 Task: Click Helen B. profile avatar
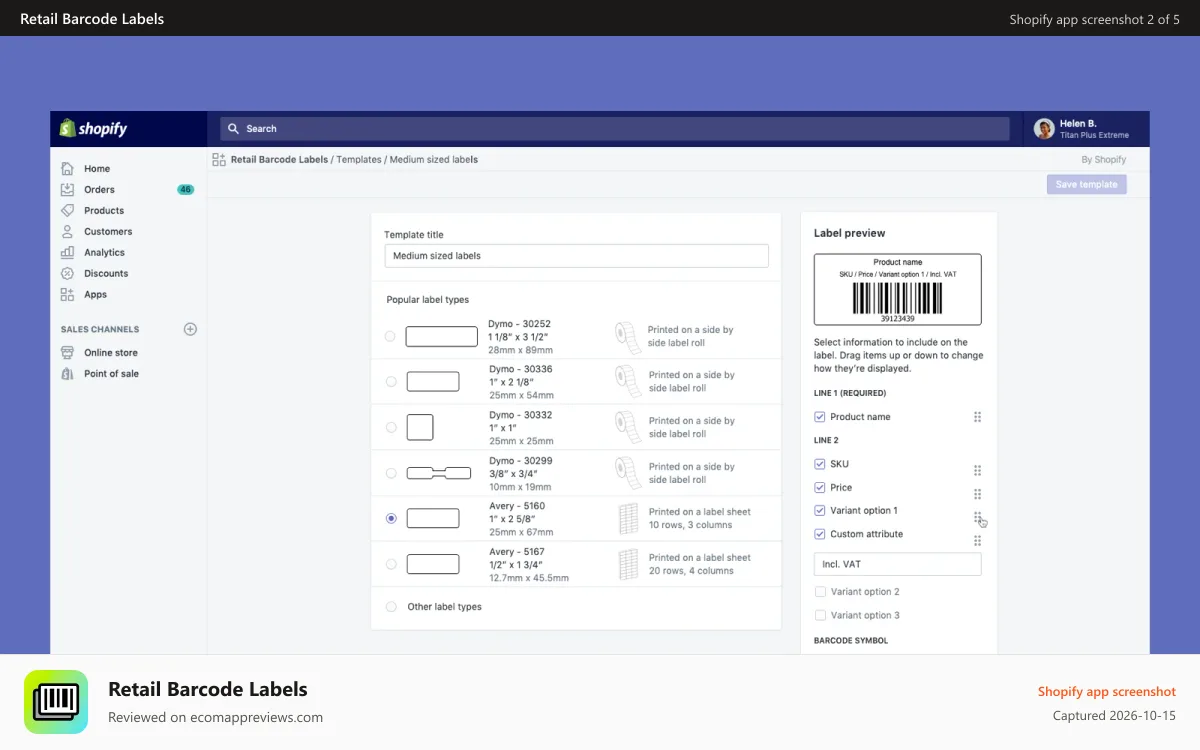tap(1044, 128)
